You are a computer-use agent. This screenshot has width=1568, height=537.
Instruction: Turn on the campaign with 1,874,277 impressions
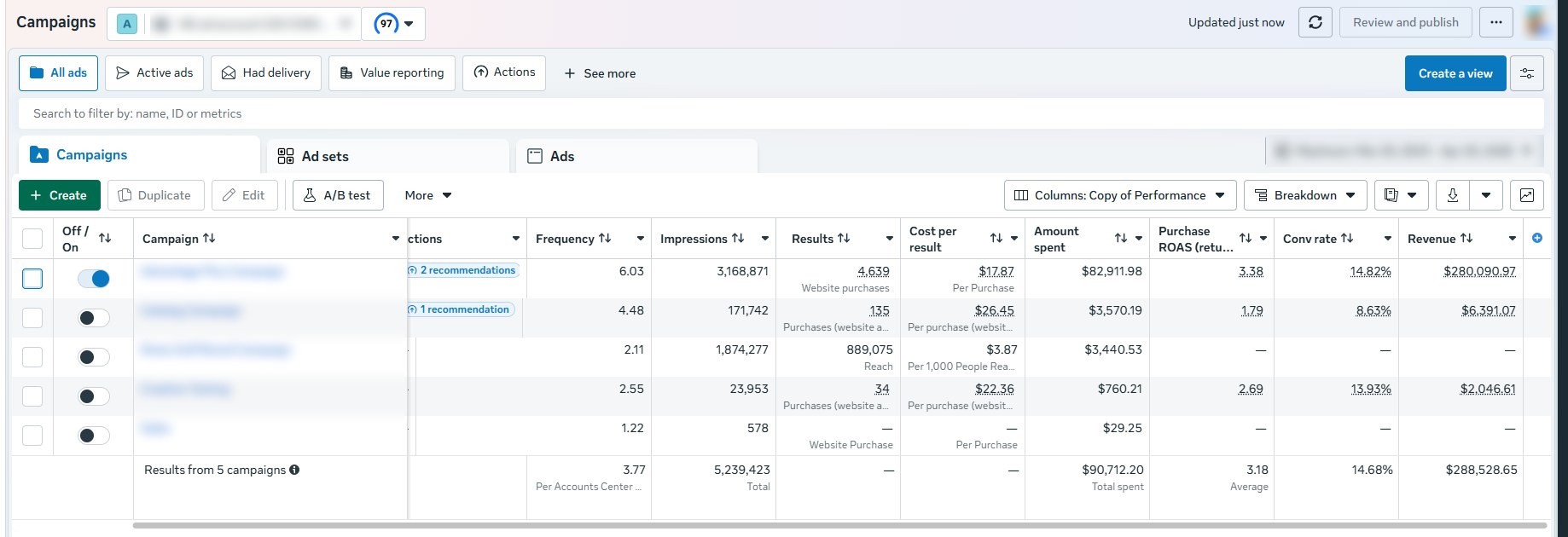click(x=94, y=357)
